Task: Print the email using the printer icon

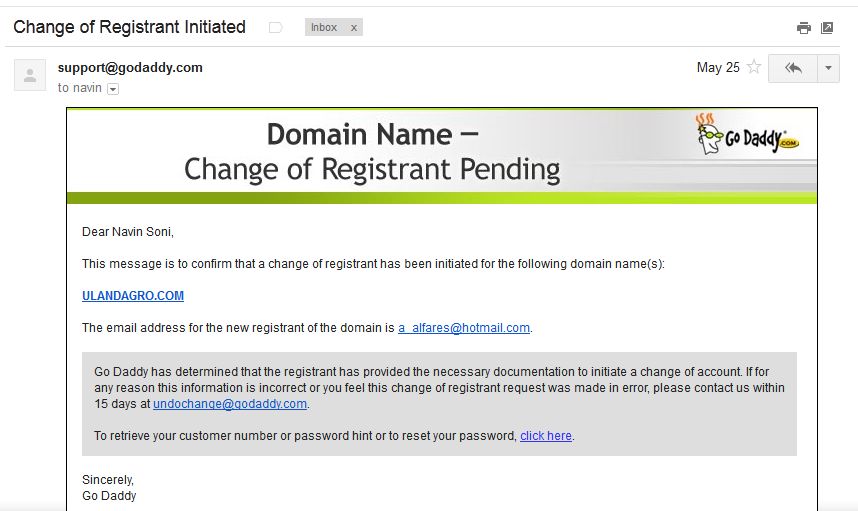Action: click(x=803, y=28)
